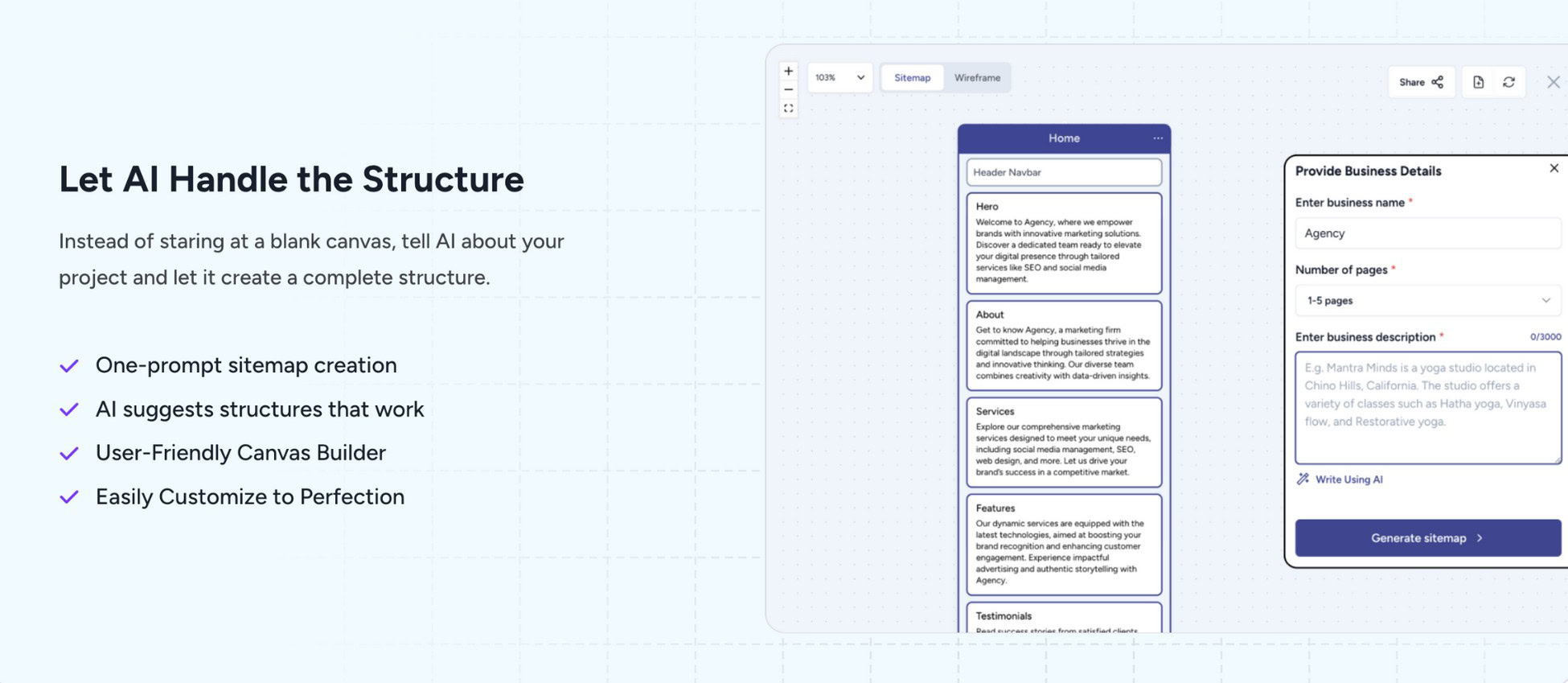Image resolution: width=1568 pixels, height=683 pixels.
Task: Open the Number of pages dropdown
Action: coord(1428,301)
